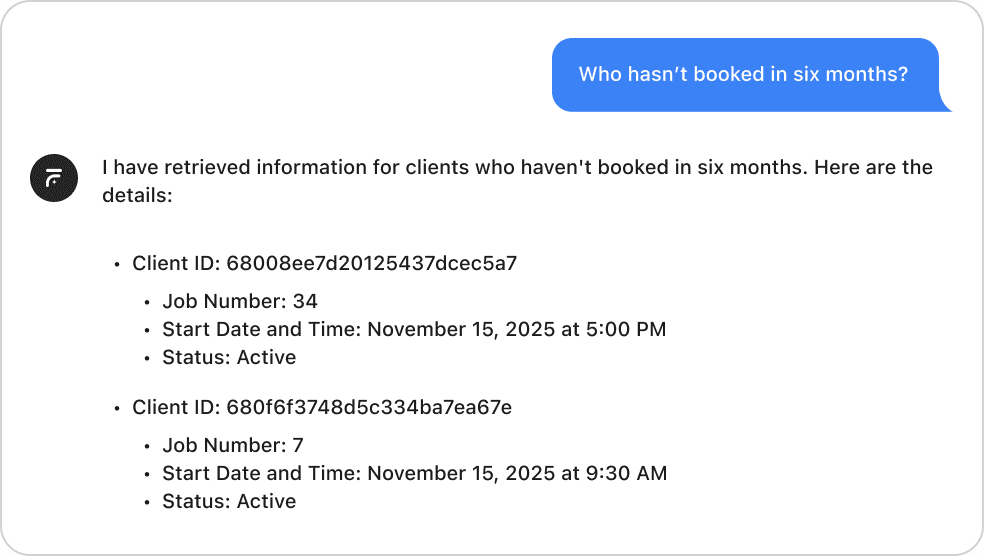Click the bullet beside the second Client ID
Image resolution: width=984 pixels, height=556 pixels.
(x=117, y=409)
